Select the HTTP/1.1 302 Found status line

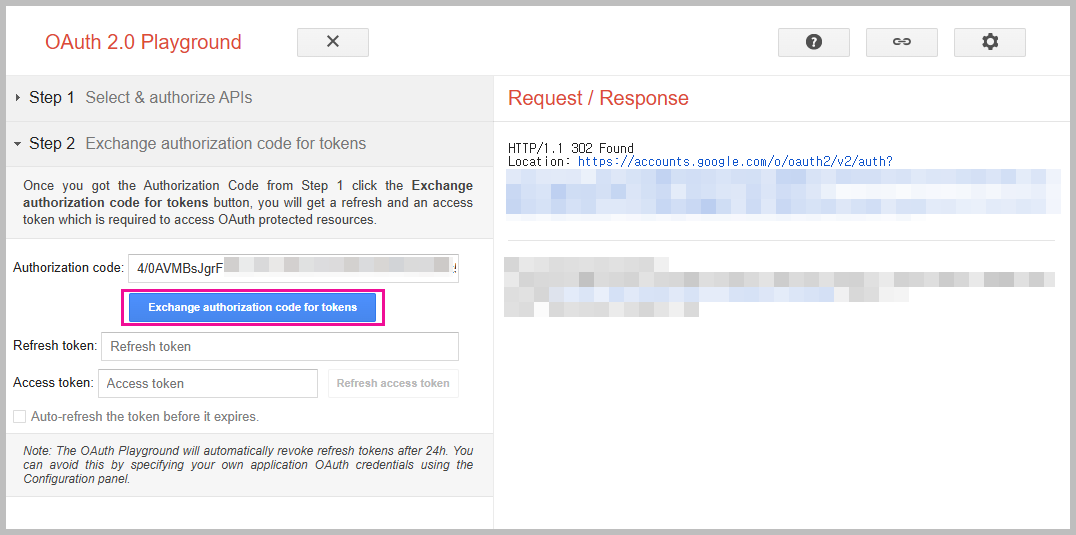(x=571, y=148)
